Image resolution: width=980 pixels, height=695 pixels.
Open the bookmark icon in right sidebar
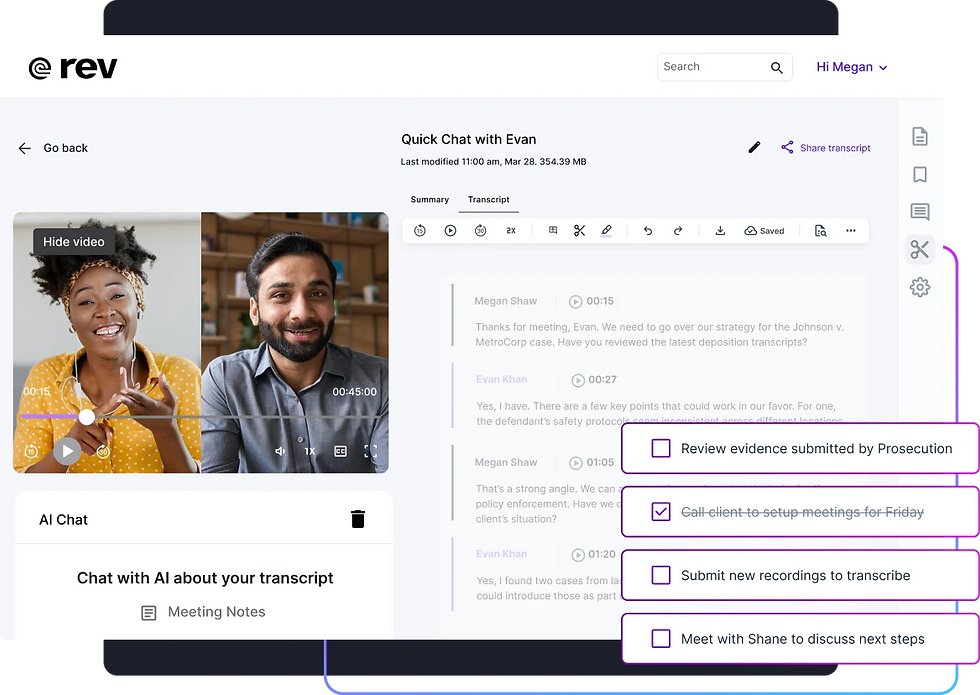[x=920, y=174]
